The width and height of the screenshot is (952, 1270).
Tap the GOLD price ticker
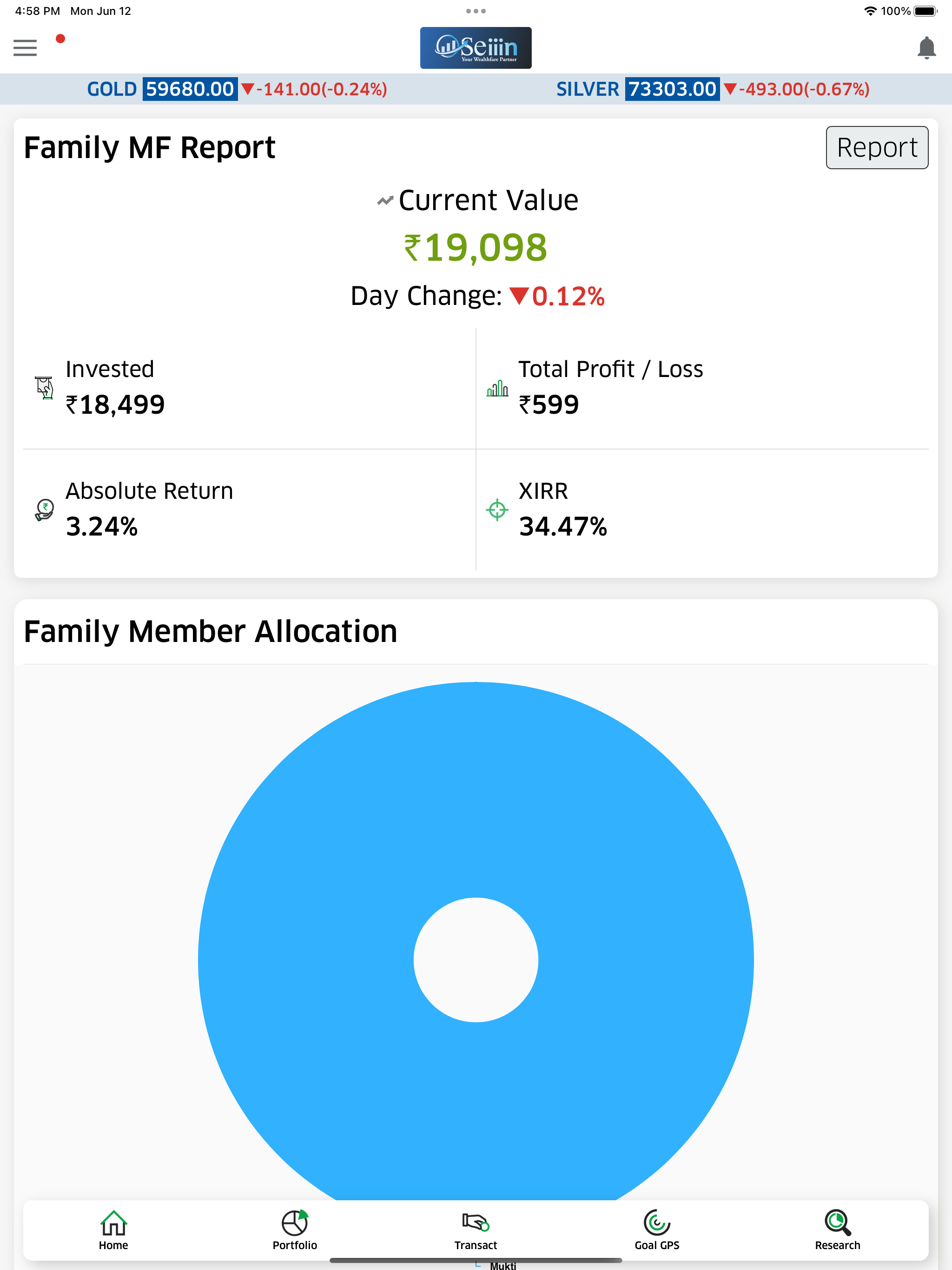click(x=237, y=89)
